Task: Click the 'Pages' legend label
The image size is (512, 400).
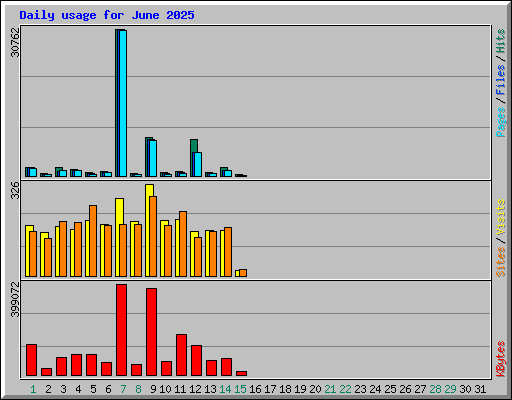Action: (x=501, y=122)
